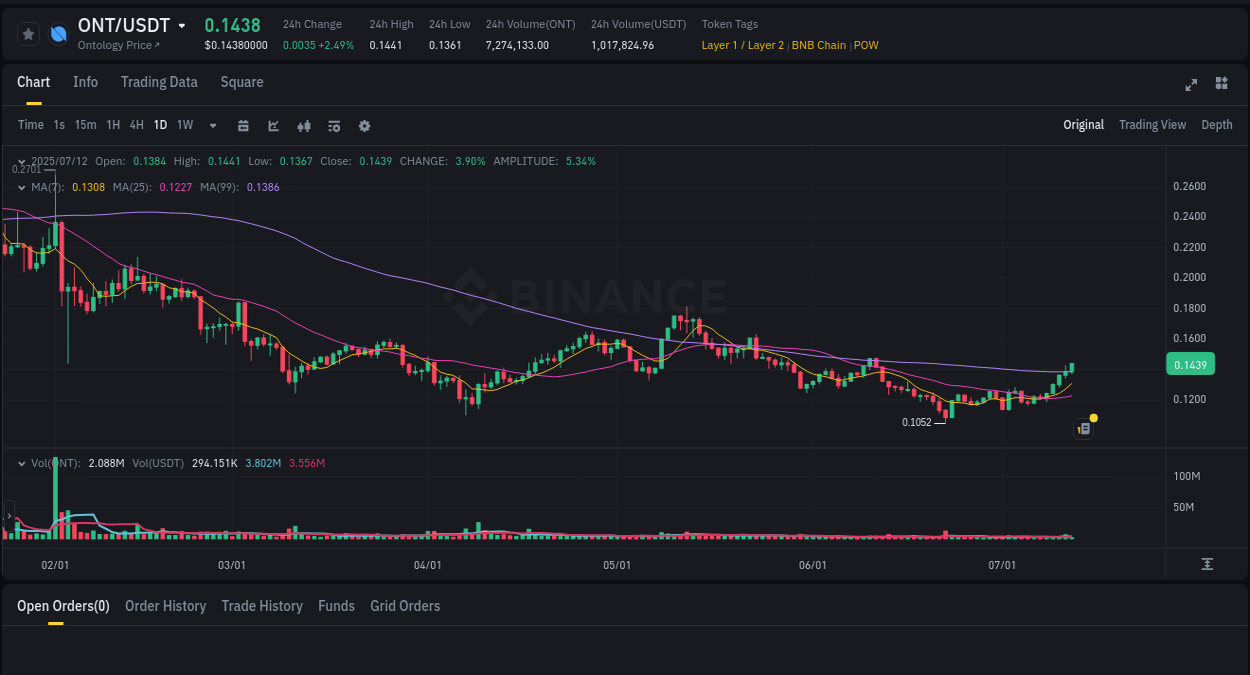This screenshot has height=675, width=1250.
Task: Collapse the MA indicator row chevron
Action: pyautogui.click(x=21, y=186)
